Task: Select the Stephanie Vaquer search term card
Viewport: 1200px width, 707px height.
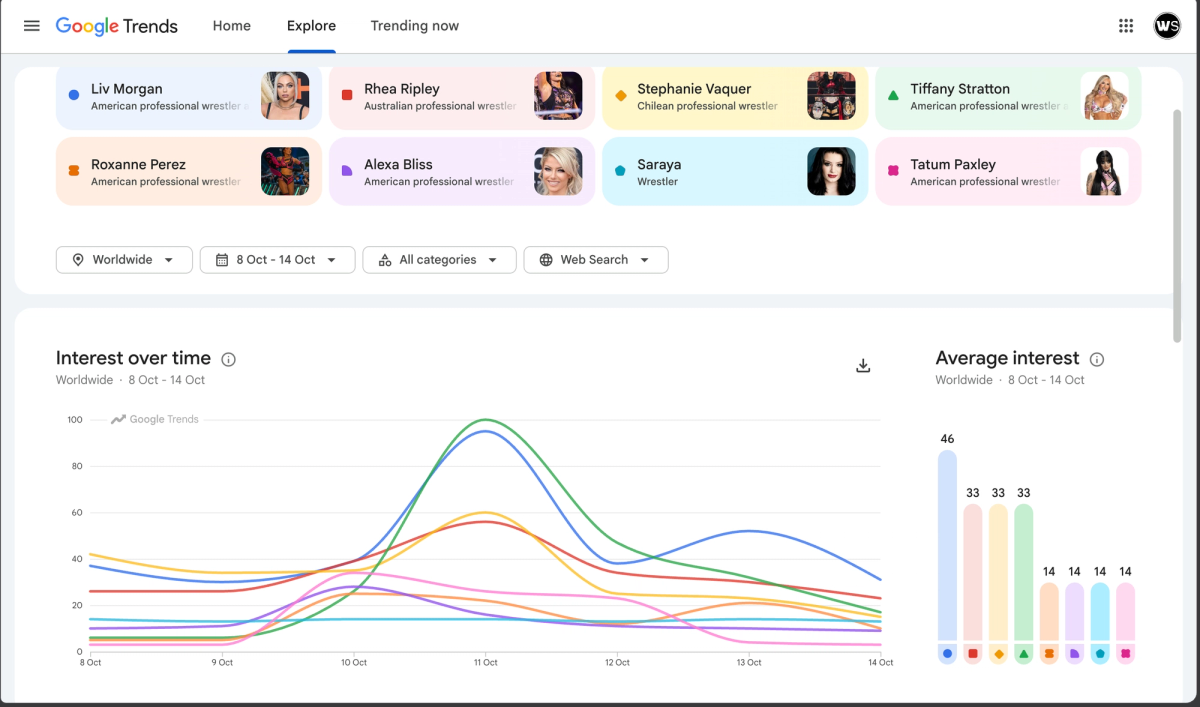Action: click(735, 97)
